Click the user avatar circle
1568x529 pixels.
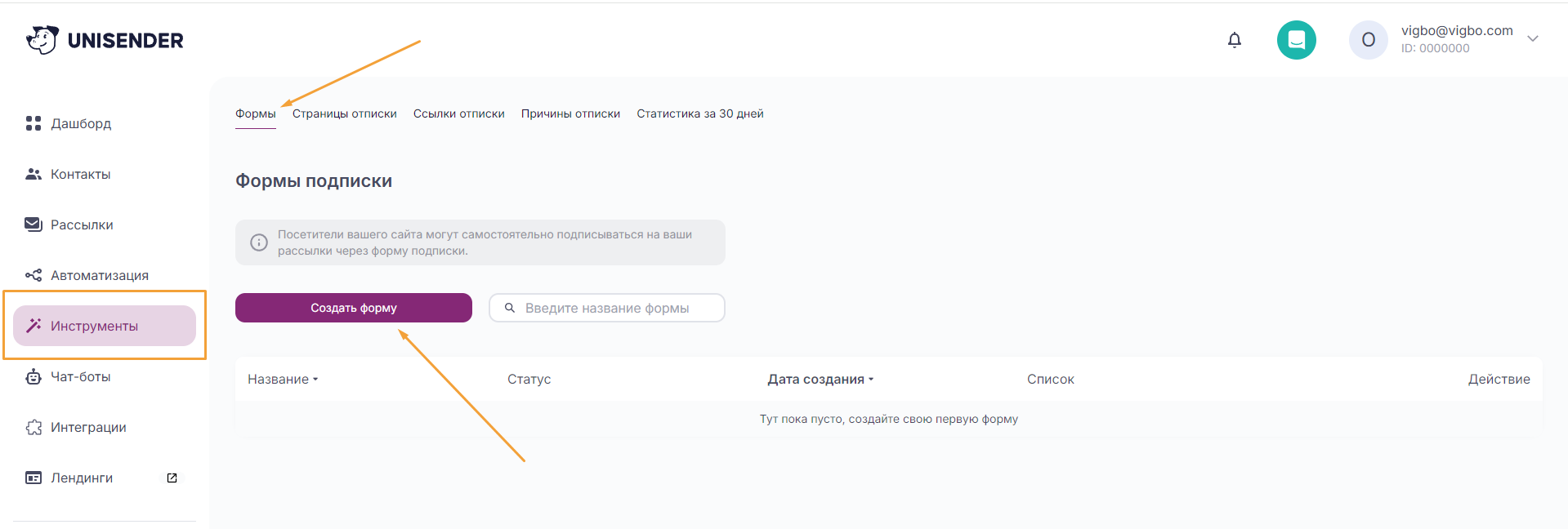point(1369,40)
